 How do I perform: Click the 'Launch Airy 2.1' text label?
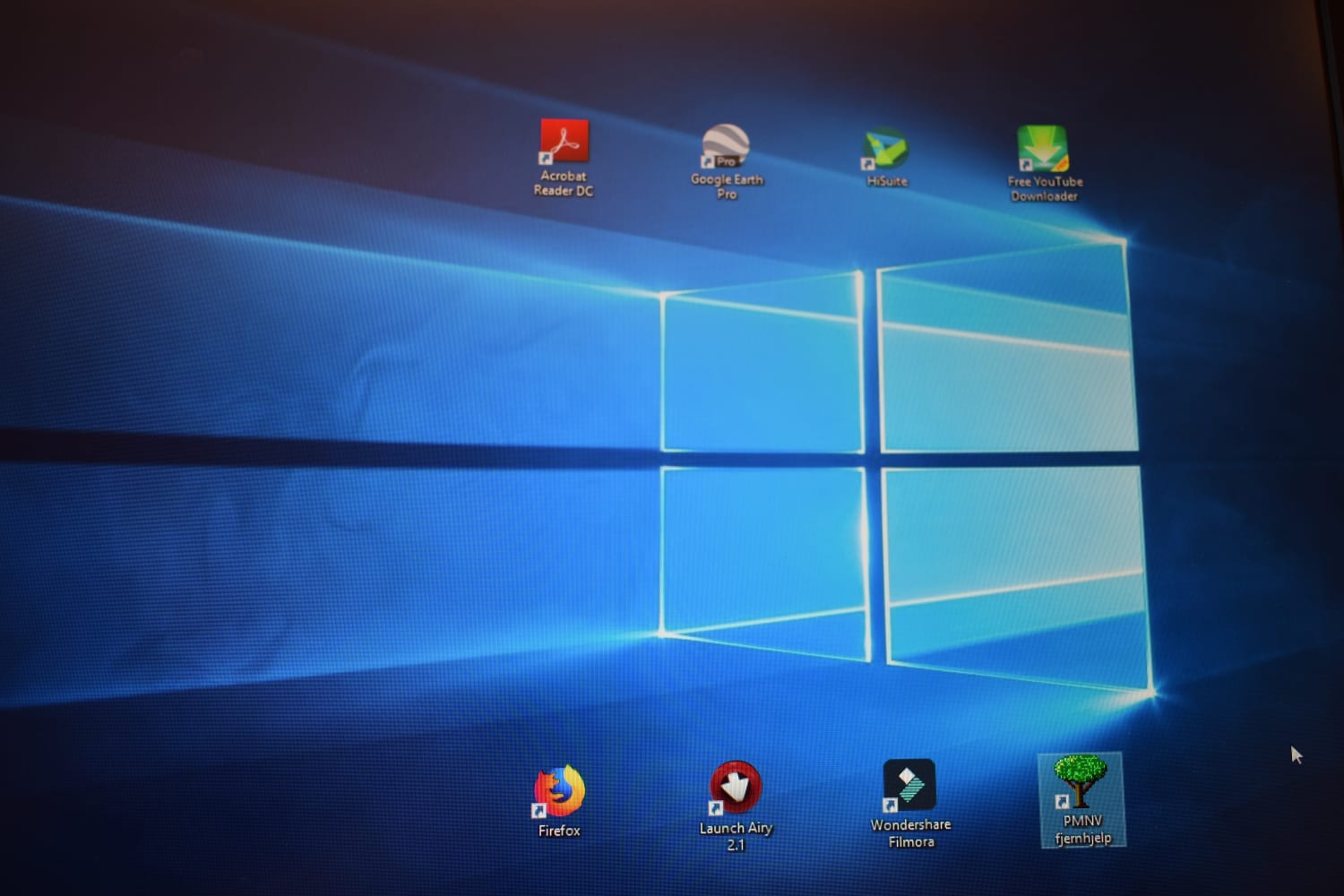[736, 836]
